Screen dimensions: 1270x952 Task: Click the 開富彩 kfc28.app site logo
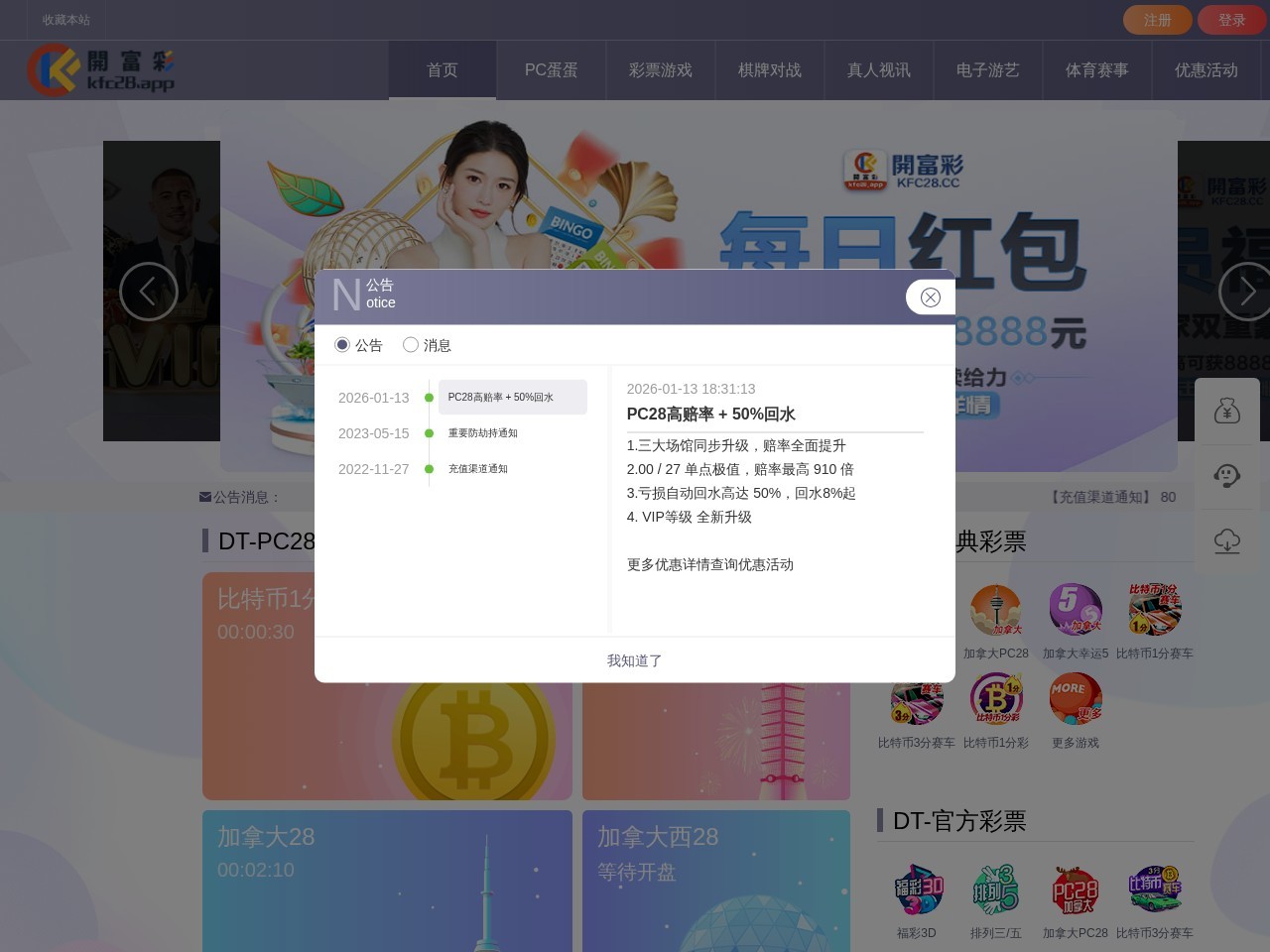click(100, 70)
